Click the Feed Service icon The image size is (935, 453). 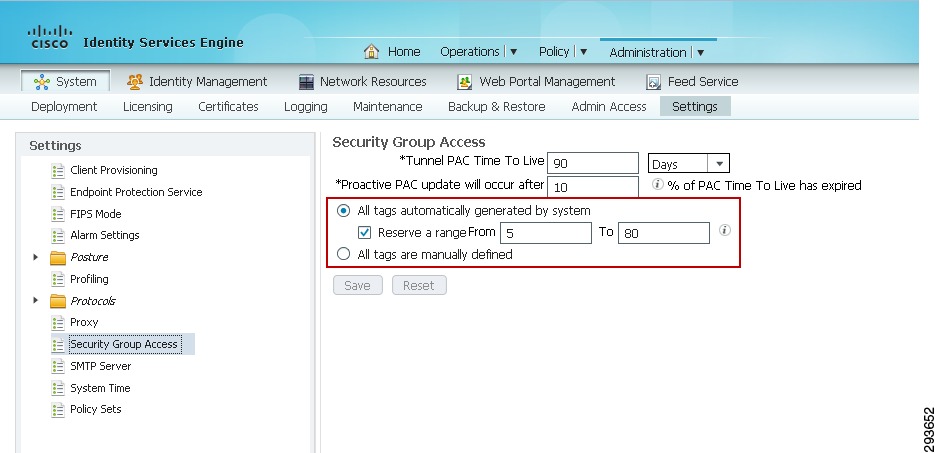[x=654, y=82]
